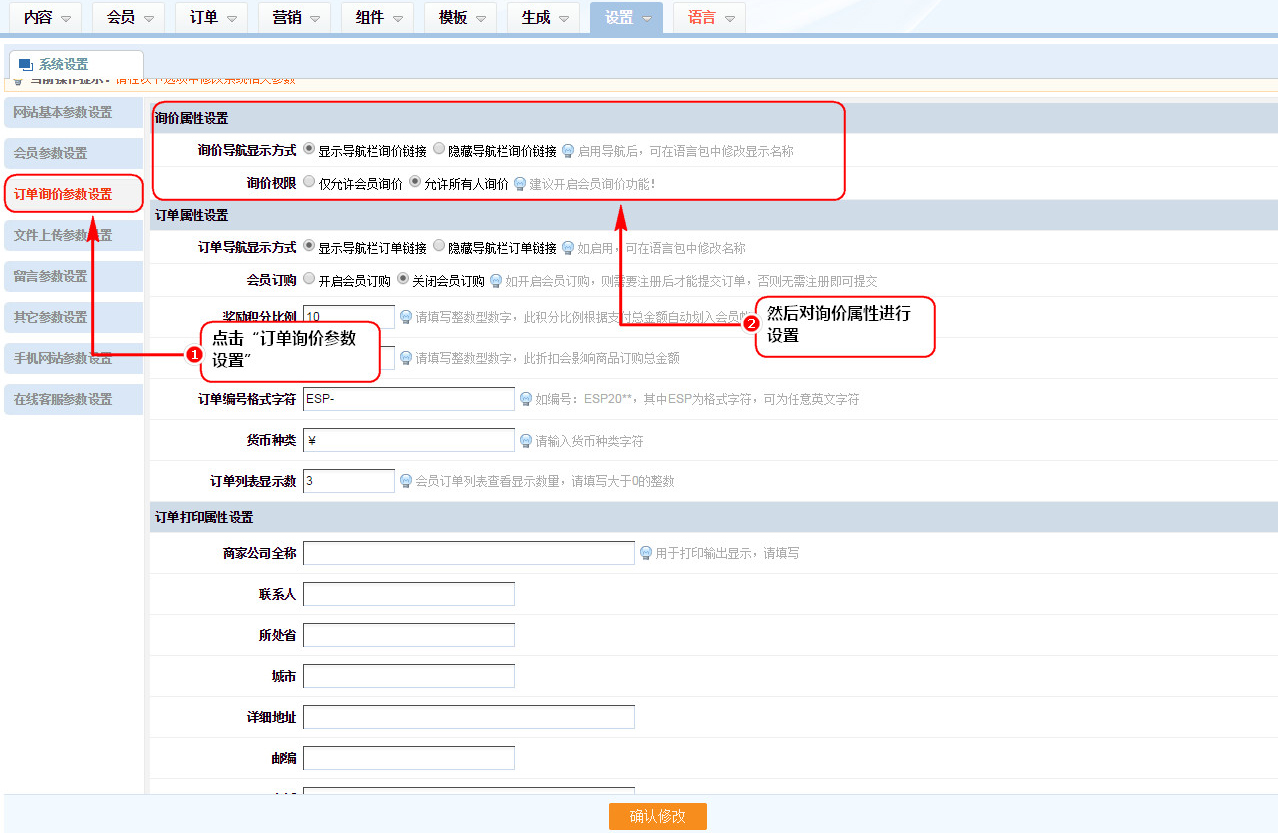Click the 确认修改 button

tap(657, 816)
